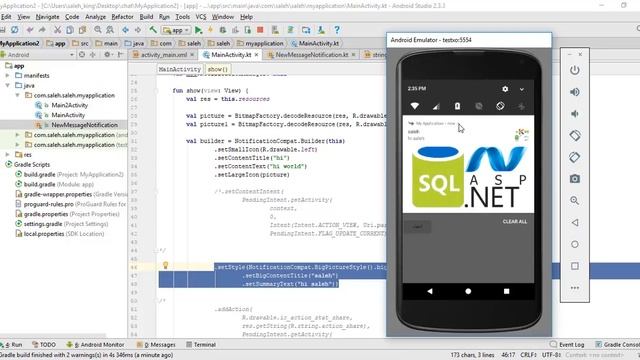This screenshot has width=640, height=360.
Task: Click the Help question mark icon
Action: pyautogui.click(x=337, y=30)
